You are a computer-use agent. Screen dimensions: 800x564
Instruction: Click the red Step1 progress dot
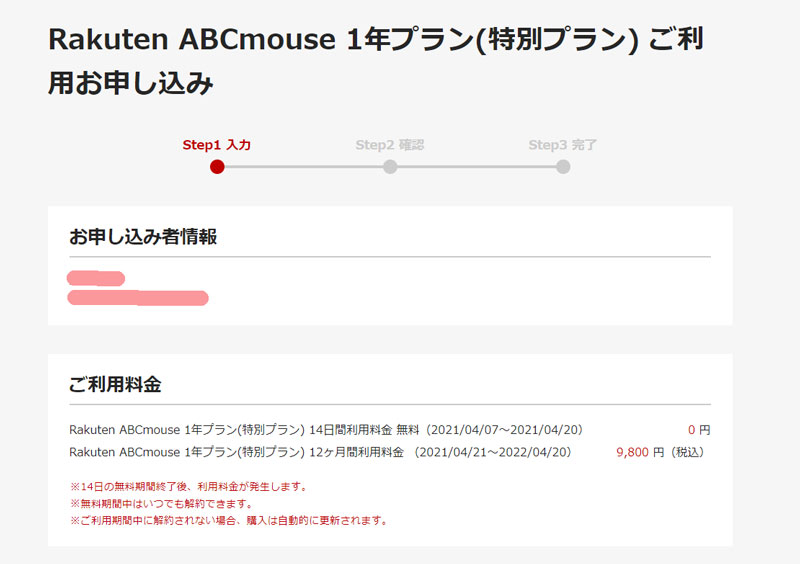pyautogui.click(x=217, y=167)
